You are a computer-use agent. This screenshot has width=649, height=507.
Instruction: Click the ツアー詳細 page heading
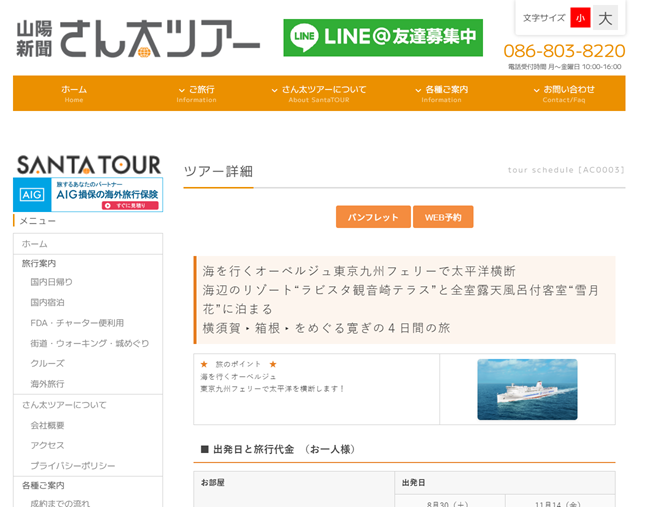[218, 171]
